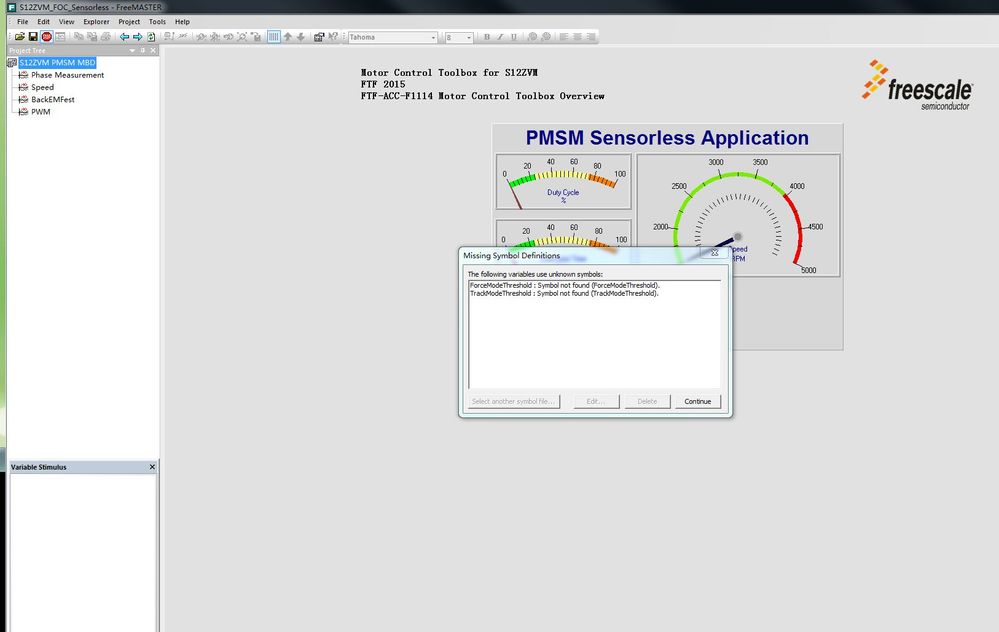Image resolution: width=999 pixels, height=632 pixels.
Task: Click the Print toolbar icon
Action: (x=106, y=37)
